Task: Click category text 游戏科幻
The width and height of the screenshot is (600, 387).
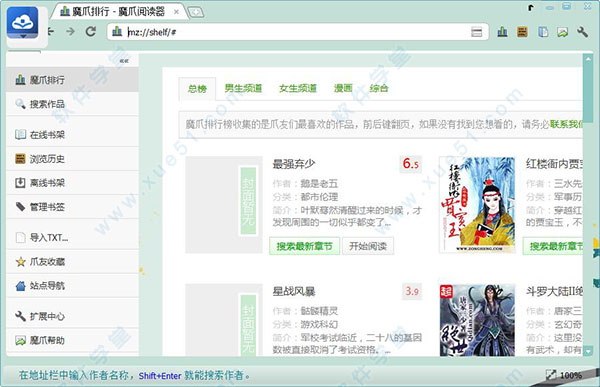Action: pos(319,325)
